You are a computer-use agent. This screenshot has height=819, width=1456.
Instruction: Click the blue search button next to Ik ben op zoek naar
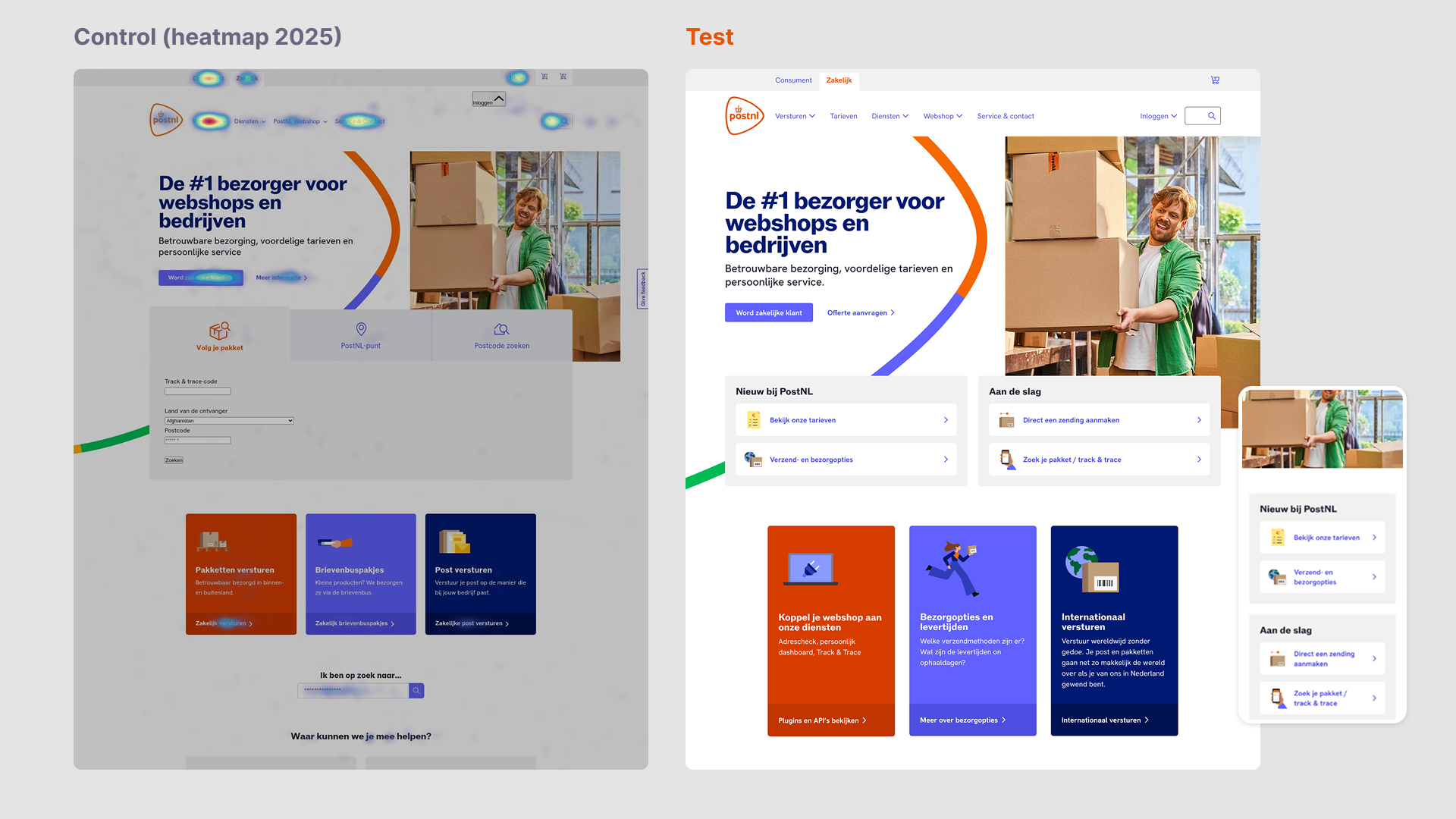coord(416,691)
